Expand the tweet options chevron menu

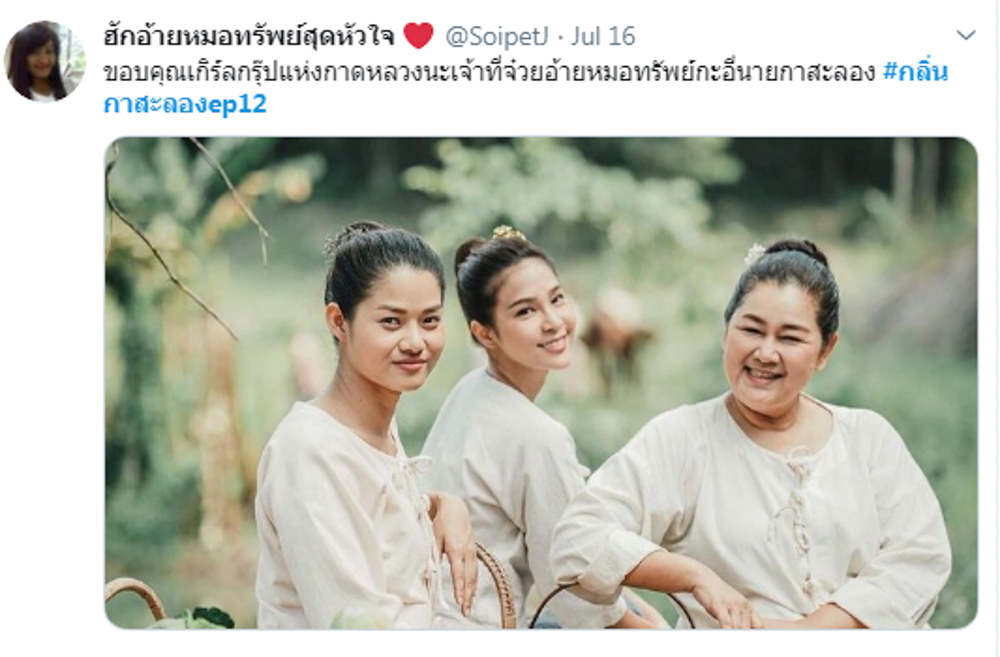tap(966, 35)
